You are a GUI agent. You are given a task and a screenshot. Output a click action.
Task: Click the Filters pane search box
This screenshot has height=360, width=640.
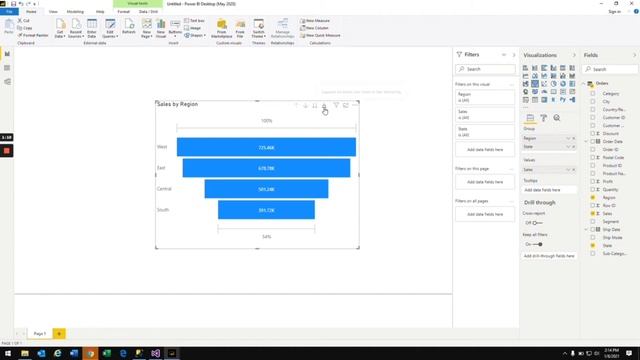coord(485,69)
